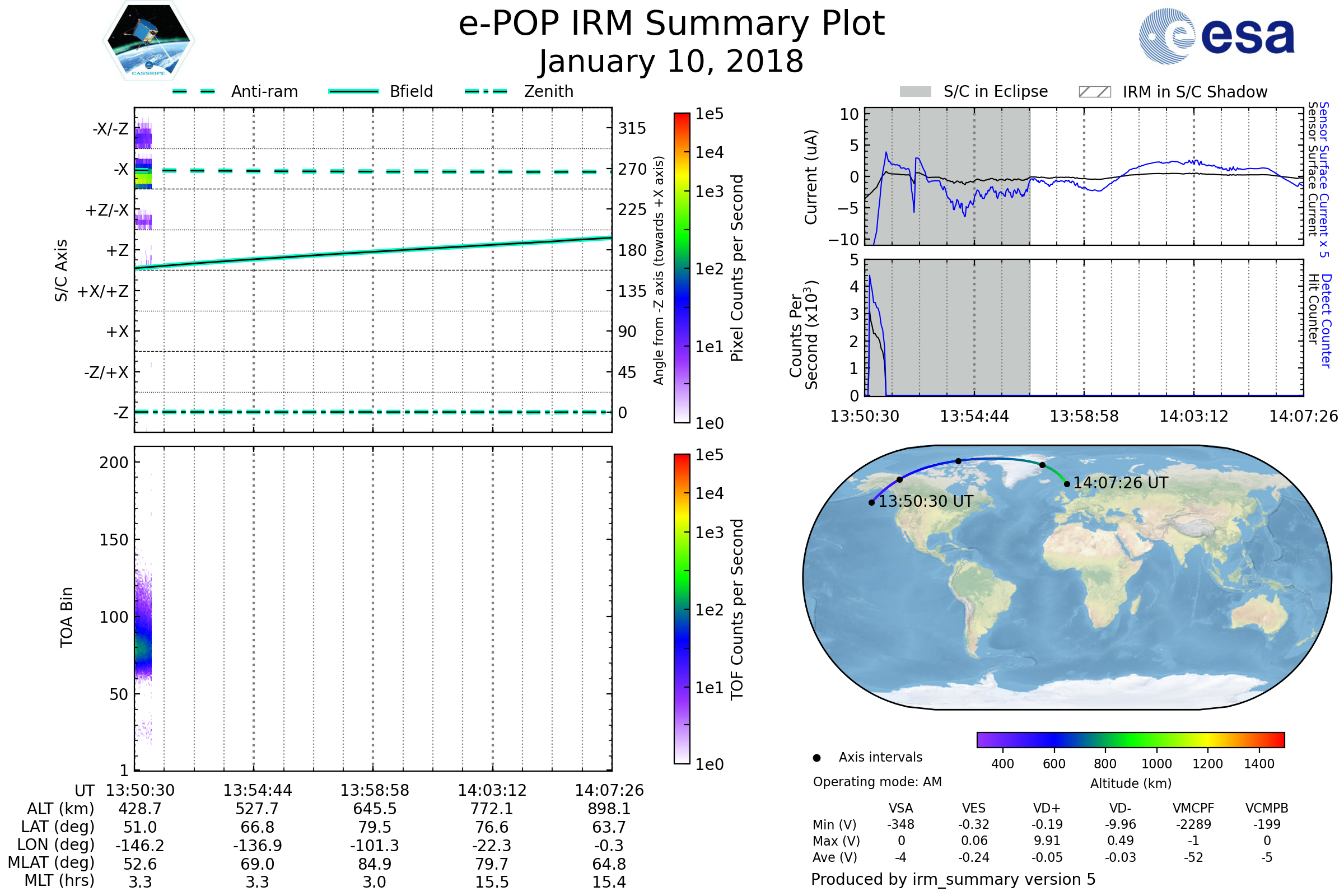Click the ESA logo
Viewport: 1344px width, 896px height.
pyautogui.click(x=1216, y=36)
